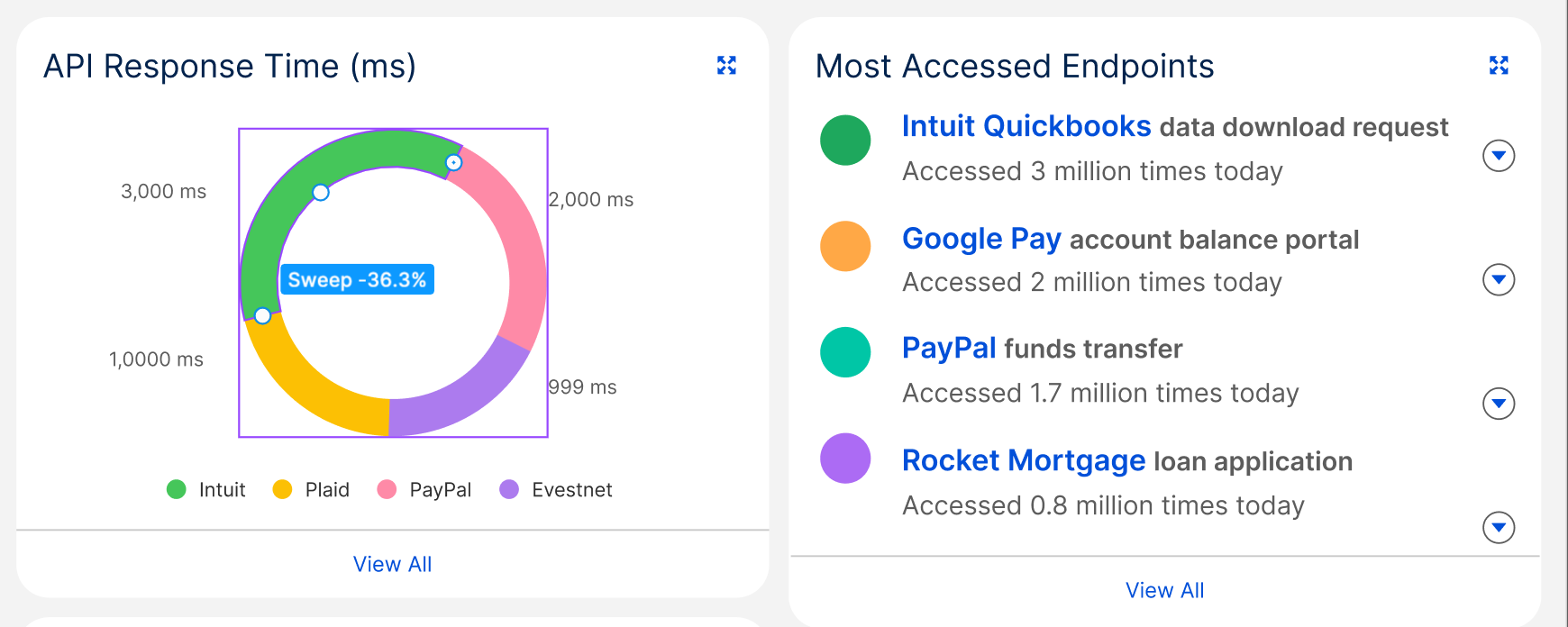Viewport: 1568px width, 627px height.
Task: Toggle the Plaid legend item
Action: pyautogui.click(x=311, y=489)
